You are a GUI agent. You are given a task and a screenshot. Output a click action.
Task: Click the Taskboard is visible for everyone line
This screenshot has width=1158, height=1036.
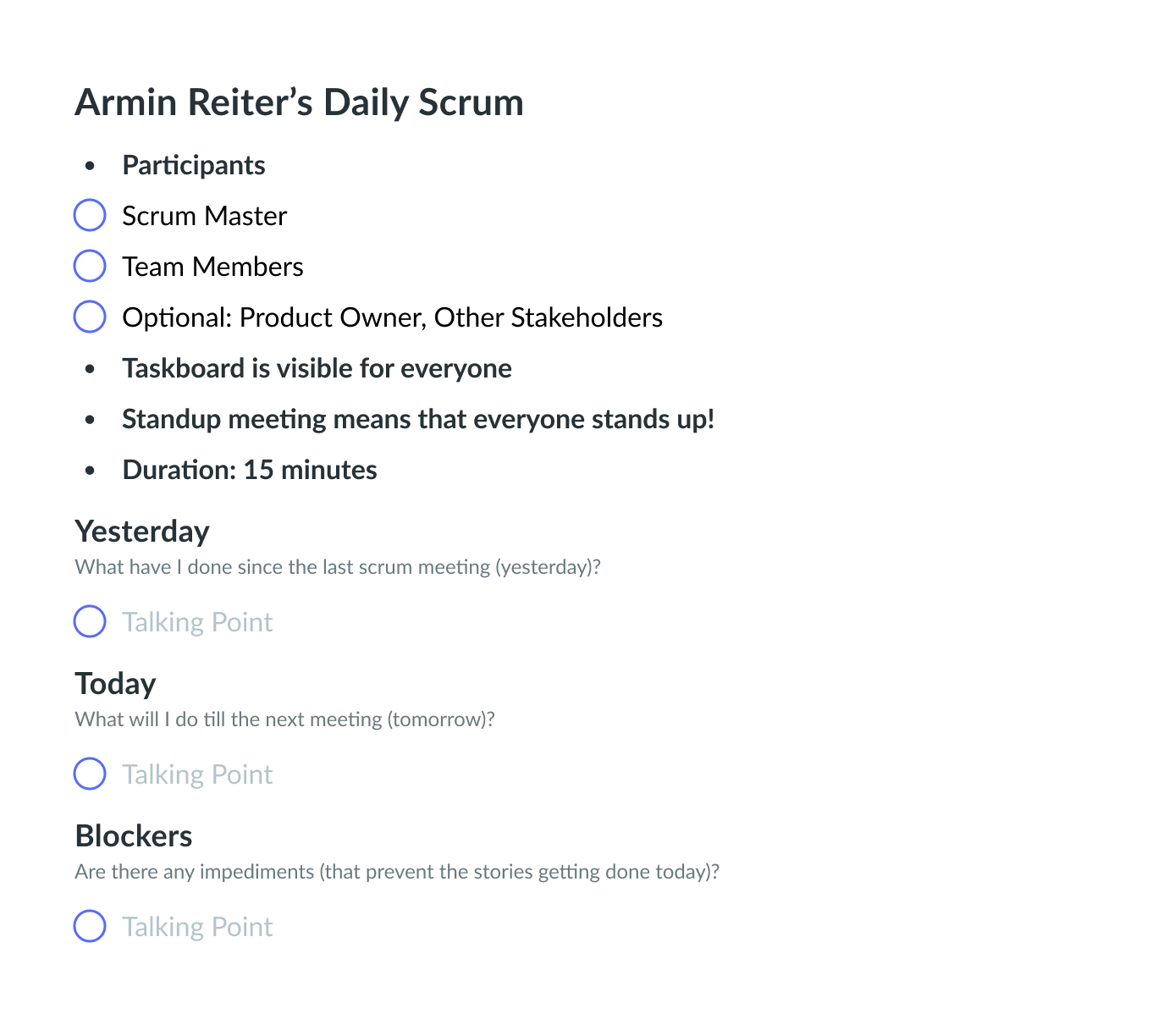click(x=317, y=368)
